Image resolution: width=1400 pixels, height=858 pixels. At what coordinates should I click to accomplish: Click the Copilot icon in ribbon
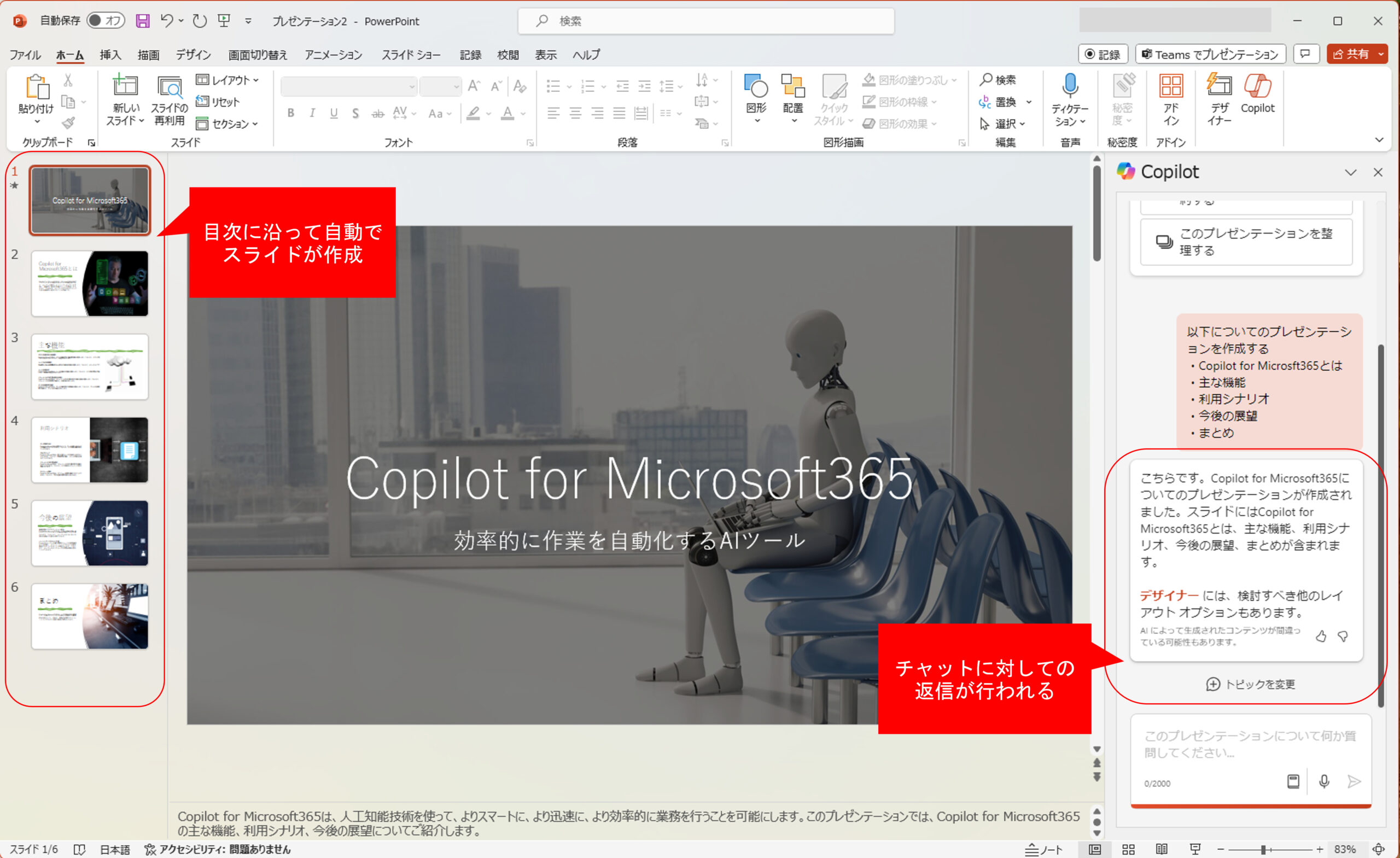[1257, 86]
